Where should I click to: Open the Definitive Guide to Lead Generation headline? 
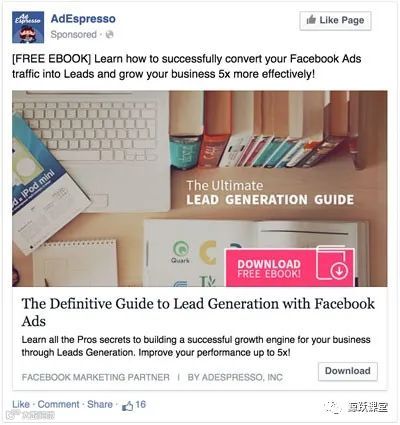(198, 312)
